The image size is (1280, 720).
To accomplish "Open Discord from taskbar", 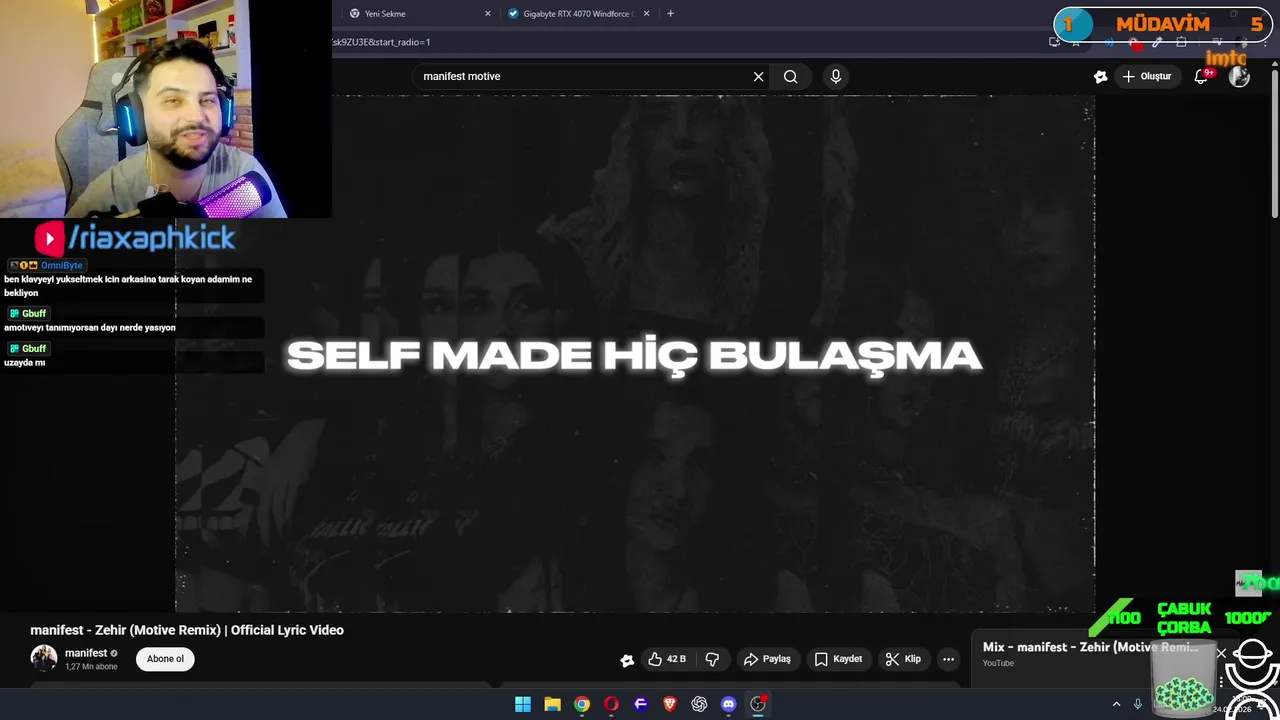I will (x=729, y=704).
